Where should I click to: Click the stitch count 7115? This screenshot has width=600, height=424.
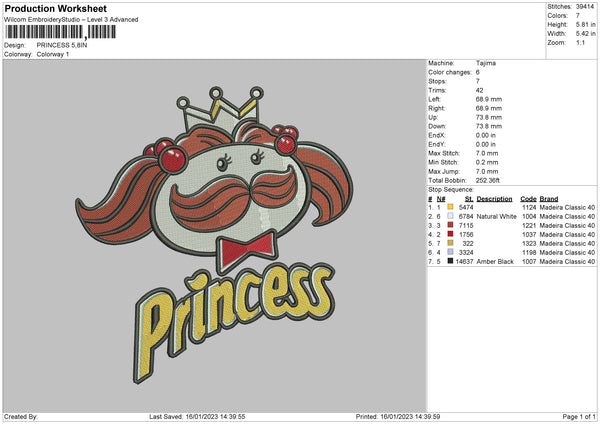pos(466,225)
